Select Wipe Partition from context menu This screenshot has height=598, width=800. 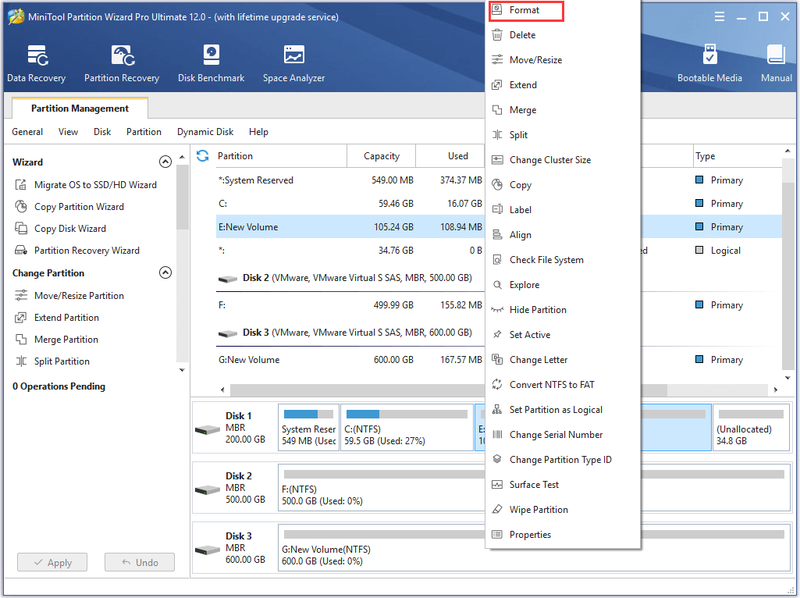(538, 509)
